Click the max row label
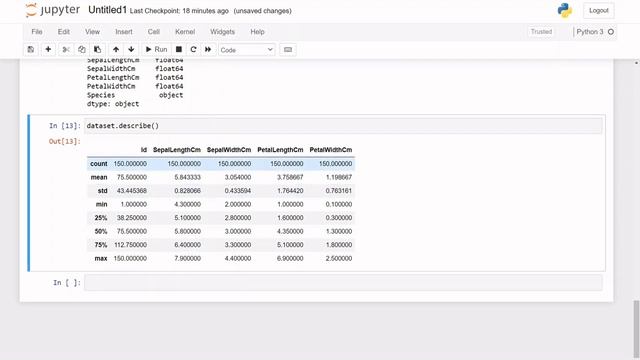Screen dimensions: 640x360 (x=101, y=258)
